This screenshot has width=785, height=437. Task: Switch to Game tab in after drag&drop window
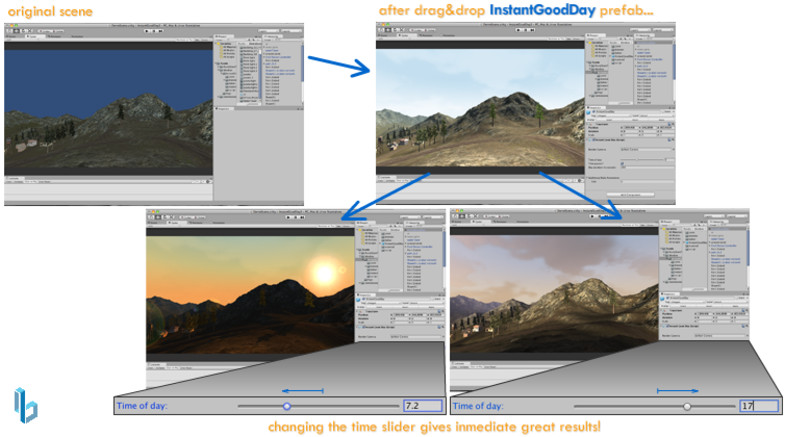click(x=405, y=35)
